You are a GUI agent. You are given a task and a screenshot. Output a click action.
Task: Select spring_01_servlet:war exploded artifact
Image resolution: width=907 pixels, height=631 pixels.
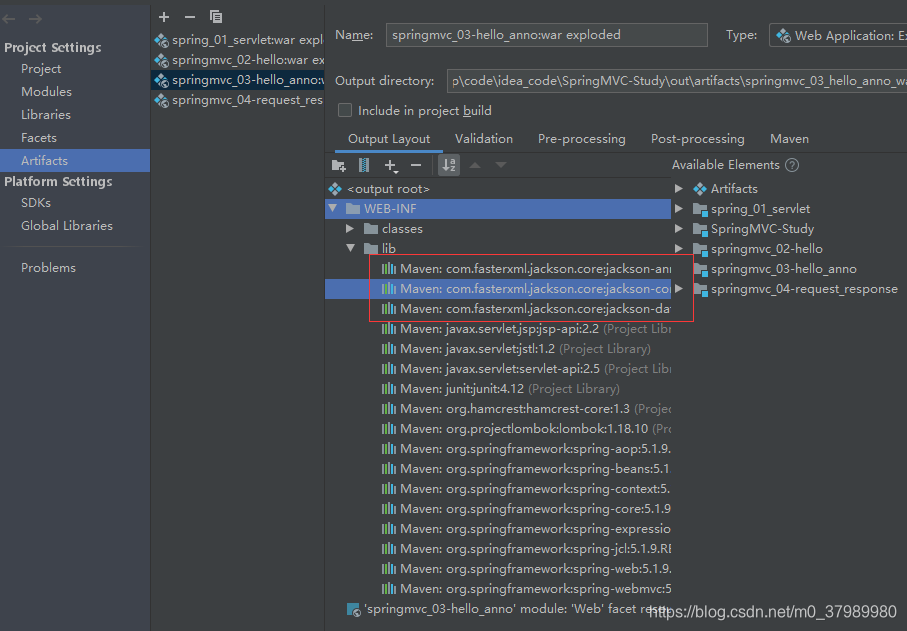[238, 40]
